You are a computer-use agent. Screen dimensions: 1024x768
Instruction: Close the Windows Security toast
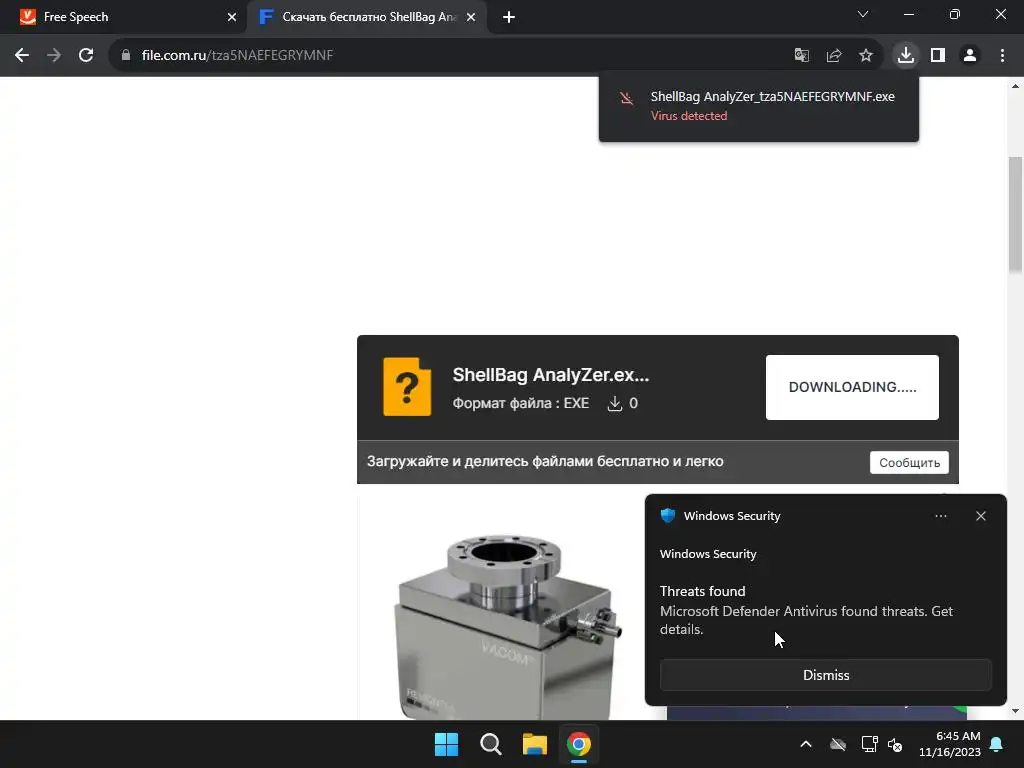[981, 516]
